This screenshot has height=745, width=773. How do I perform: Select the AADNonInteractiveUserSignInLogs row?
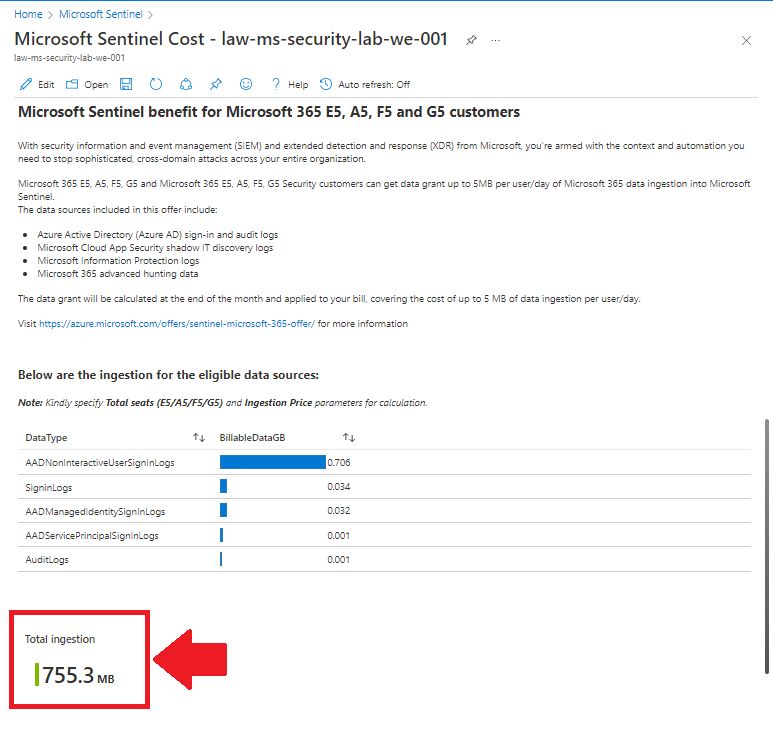point(384,462)
